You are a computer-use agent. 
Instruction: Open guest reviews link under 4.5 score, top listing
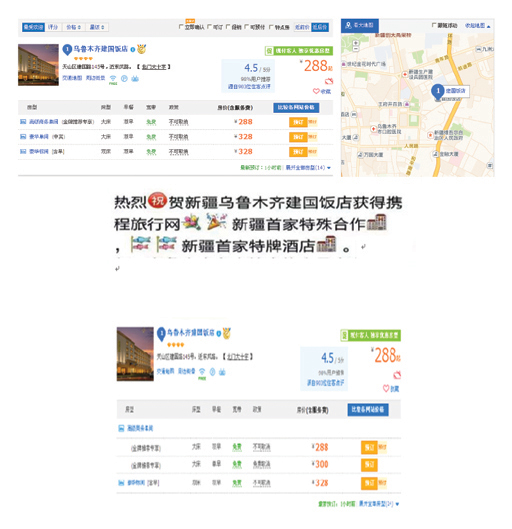[x=249, y=87]
